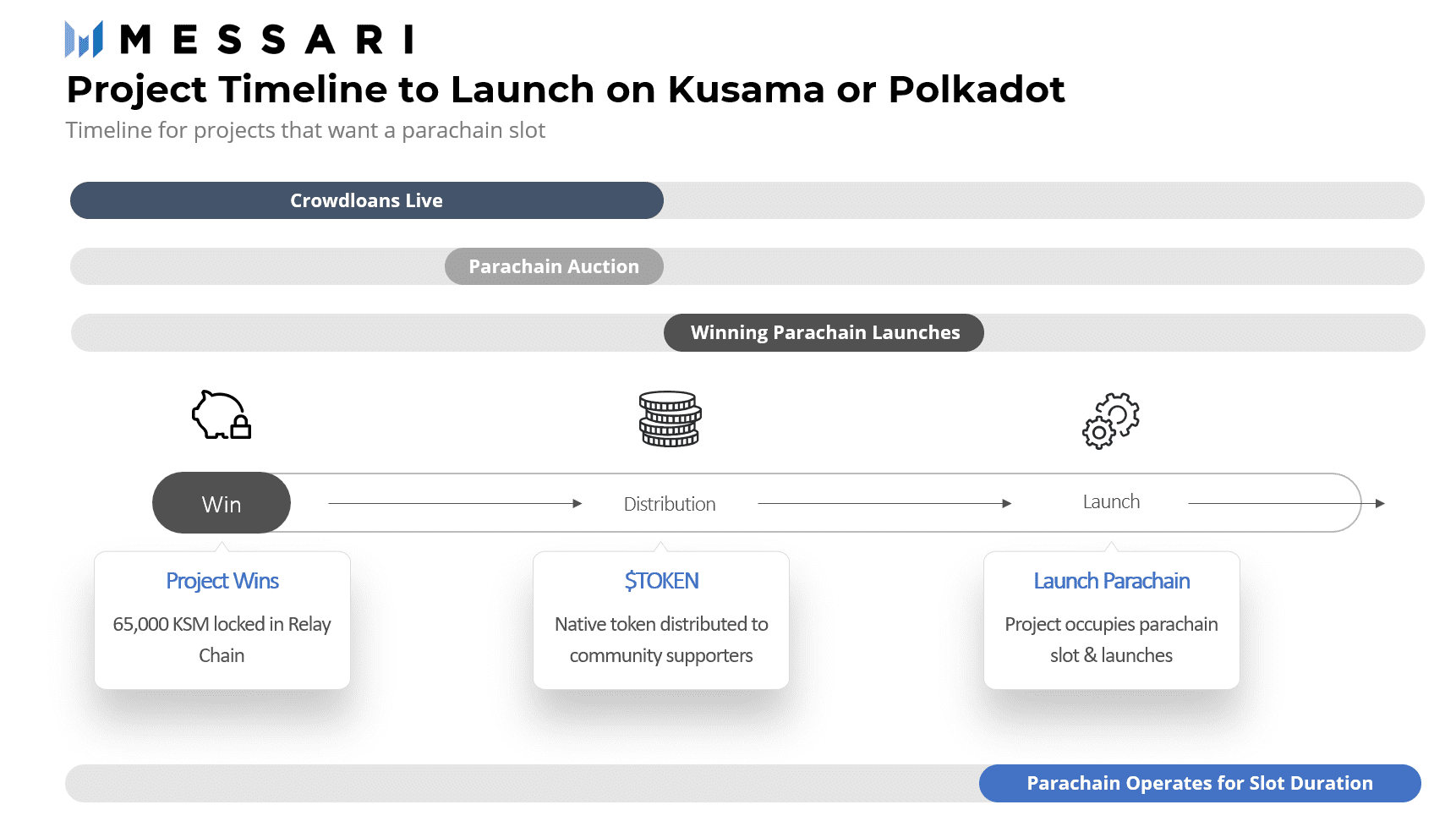Click the stacked coins icon
This screenshot has width=1456, height=832.
click(670, 419)
